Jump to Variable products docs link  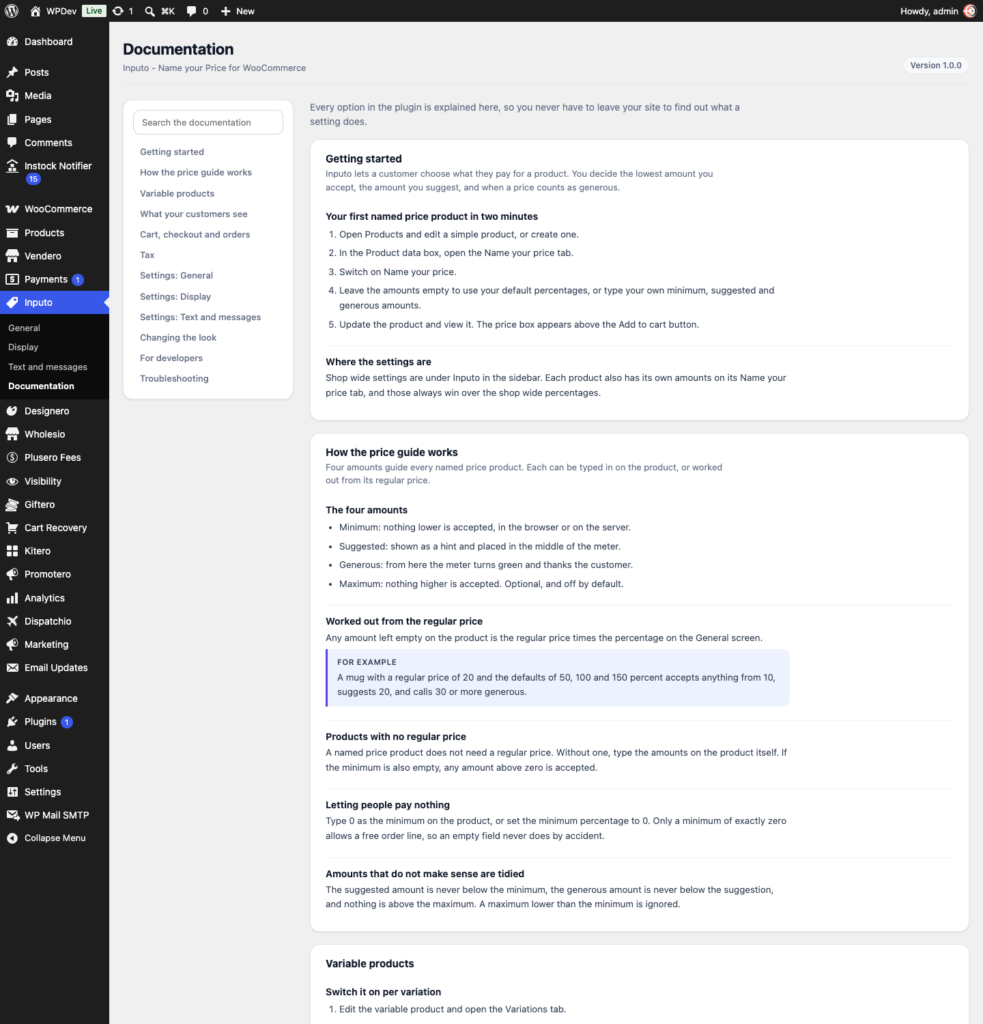tap(177, 193)
